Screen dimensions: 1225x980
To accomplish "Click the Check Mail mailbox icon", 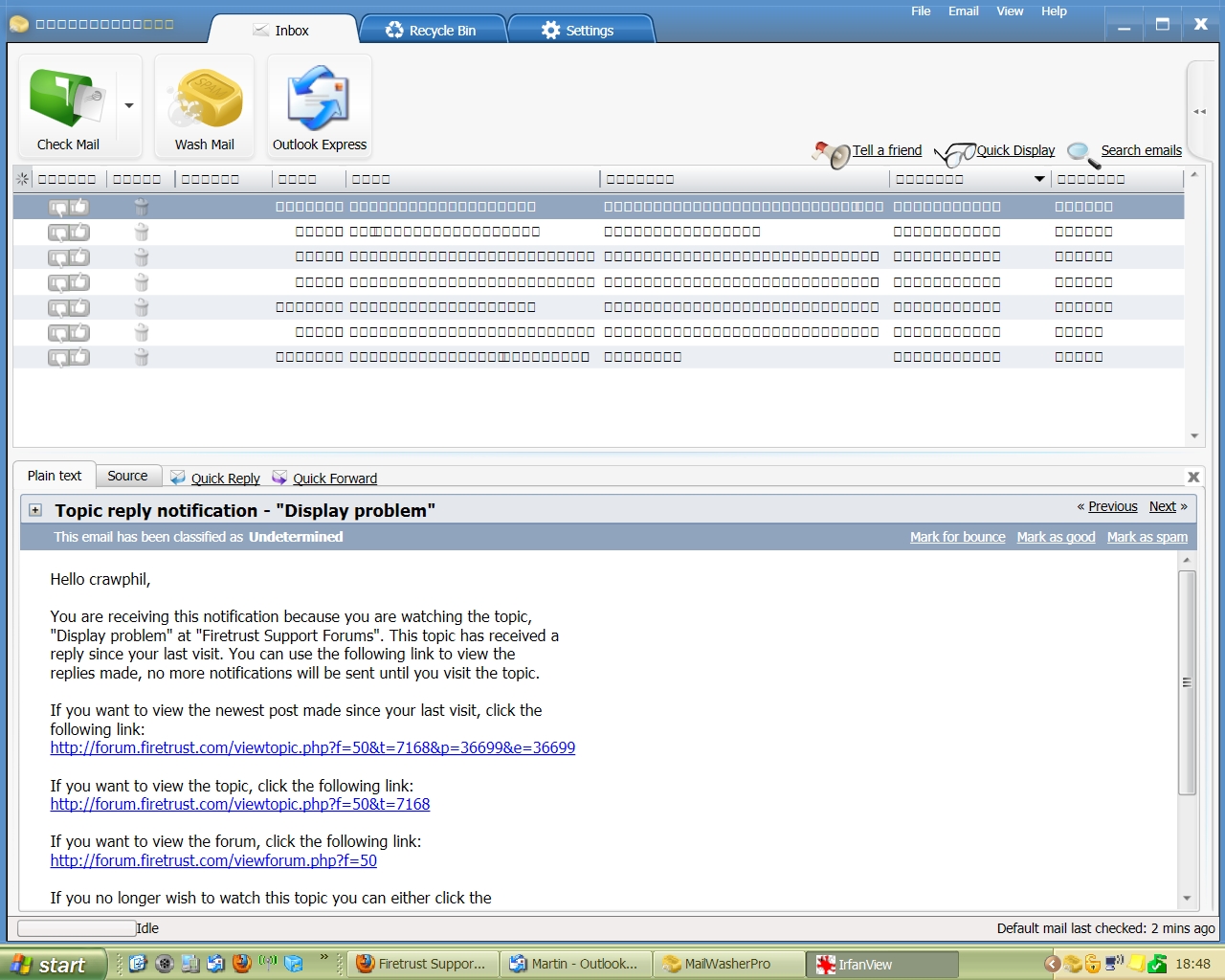I will (x=67, y=98).
